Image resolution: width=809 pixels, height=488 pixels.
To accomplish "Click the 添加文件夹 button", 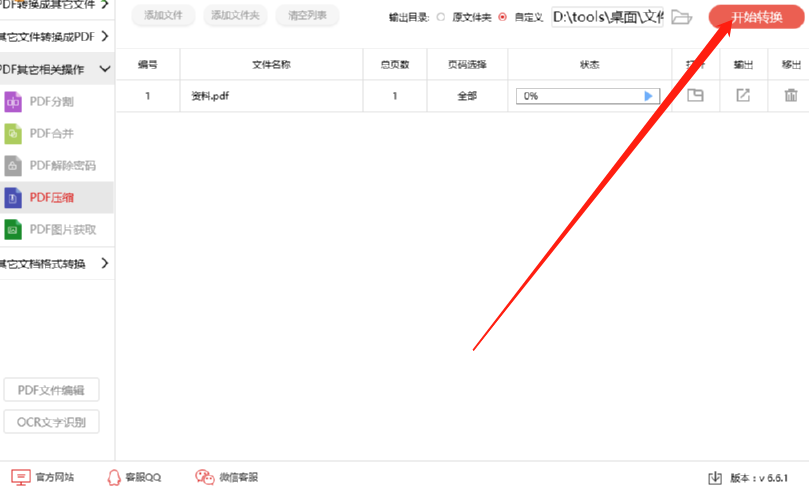I will tap(235, 15).
